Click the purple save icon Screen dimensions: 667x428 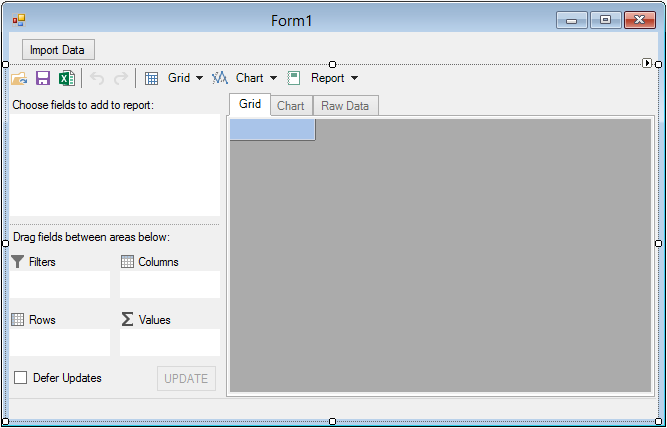43,78
